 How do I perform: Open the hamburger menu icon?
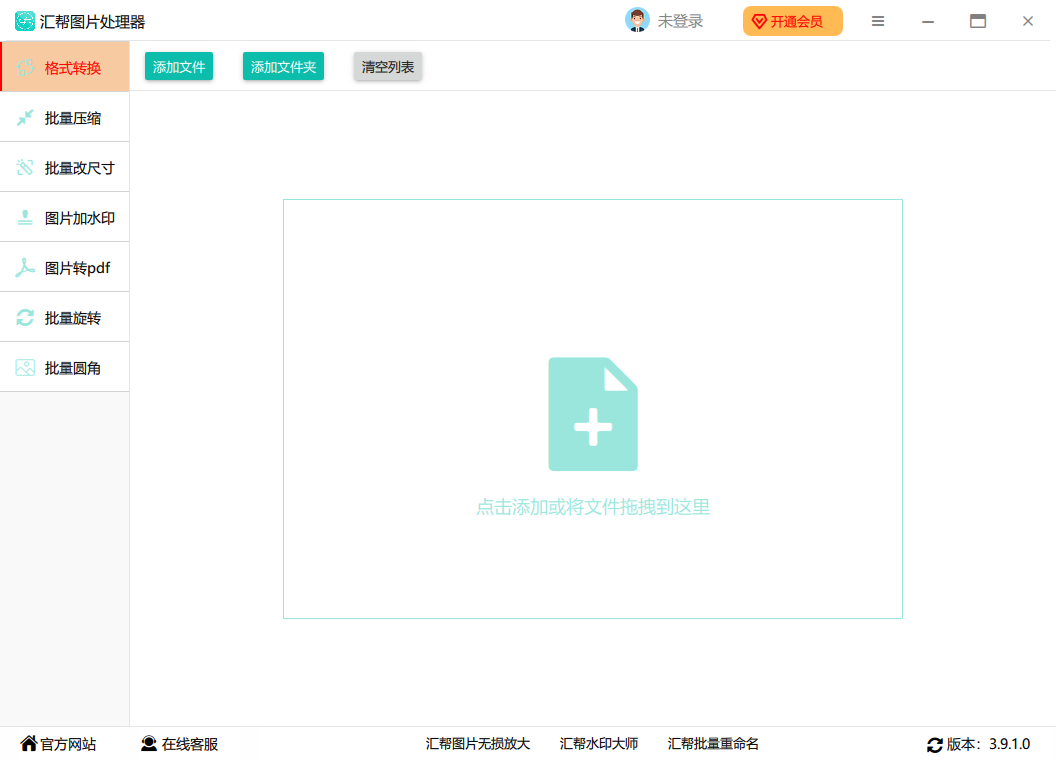click(878, 21)
